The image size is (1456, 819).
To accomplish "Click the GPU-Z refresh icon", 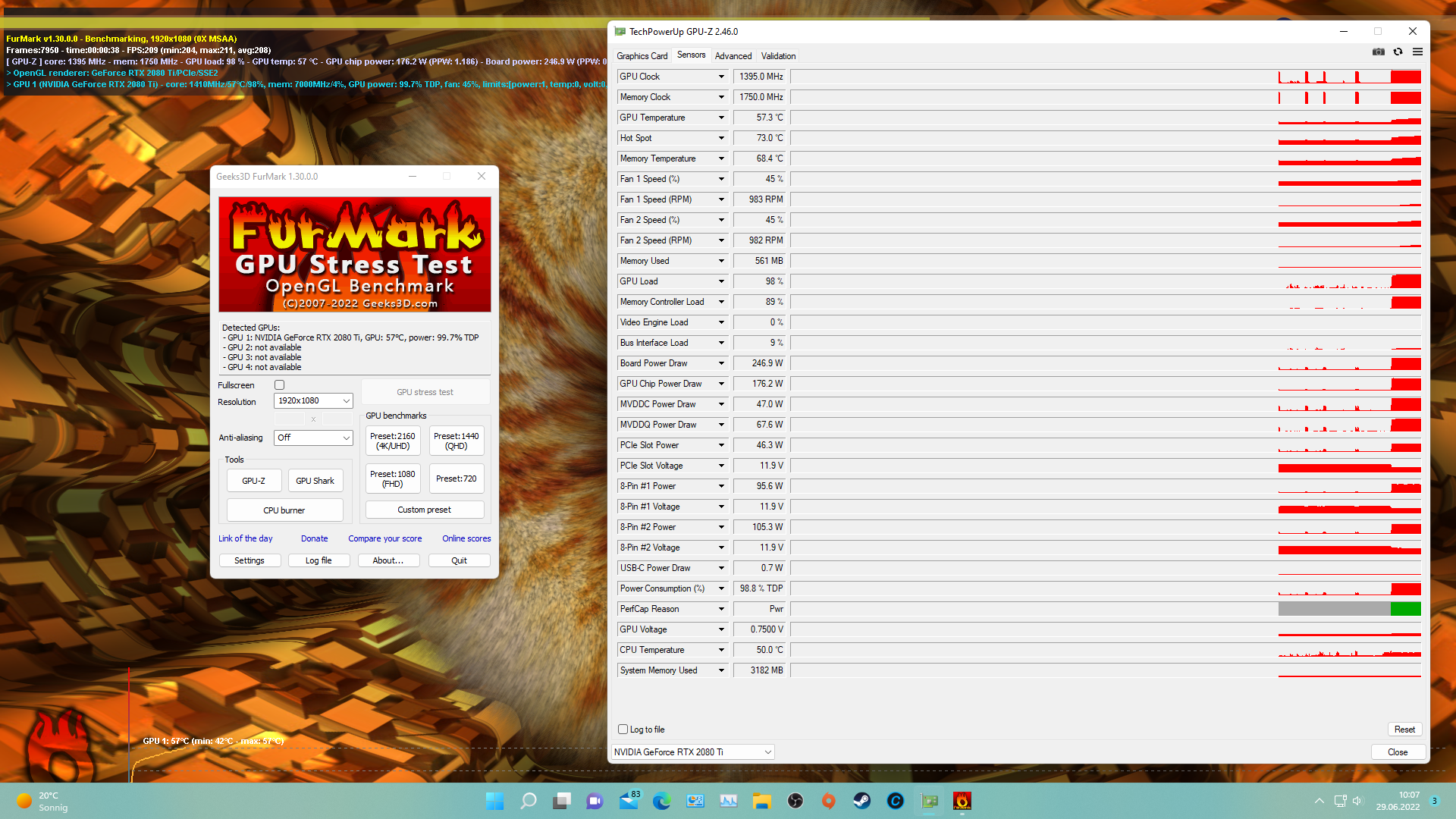I will point(1398,52).
